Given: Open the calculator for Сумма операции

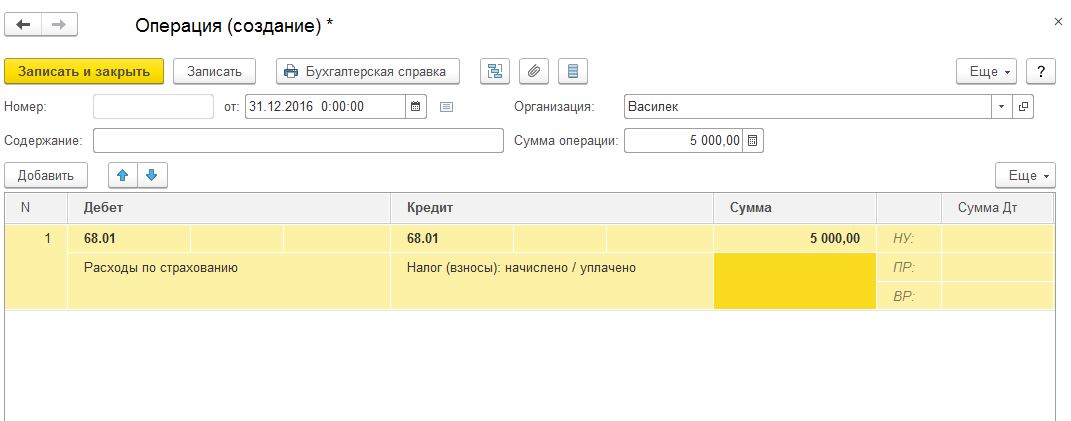Looking at the screenshot, I should [x=753, y=141].
